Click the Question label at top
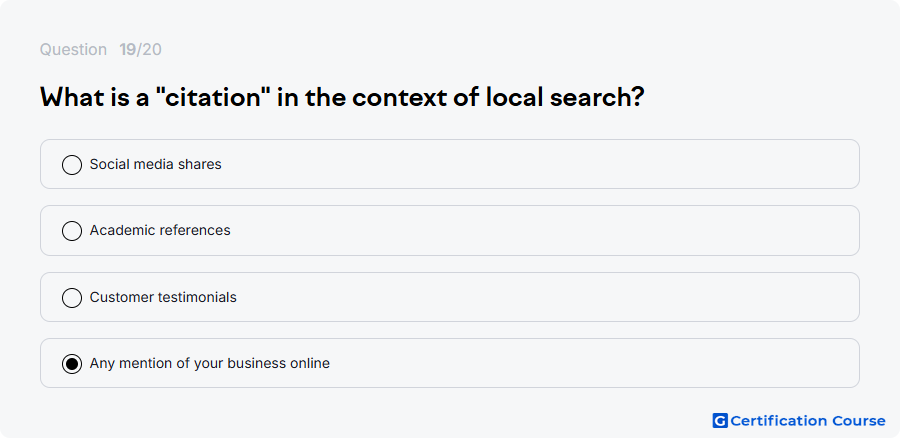 pos(73,50)
